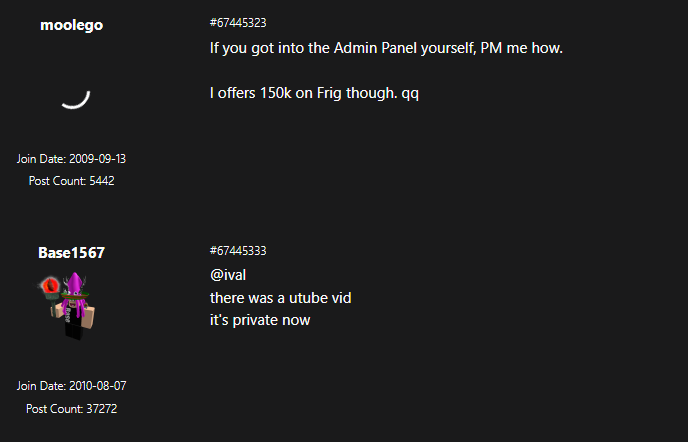The width and height of the screenshot is (688, 442).
Task: Open post permalink #67445323
Action: pos(237,23)
